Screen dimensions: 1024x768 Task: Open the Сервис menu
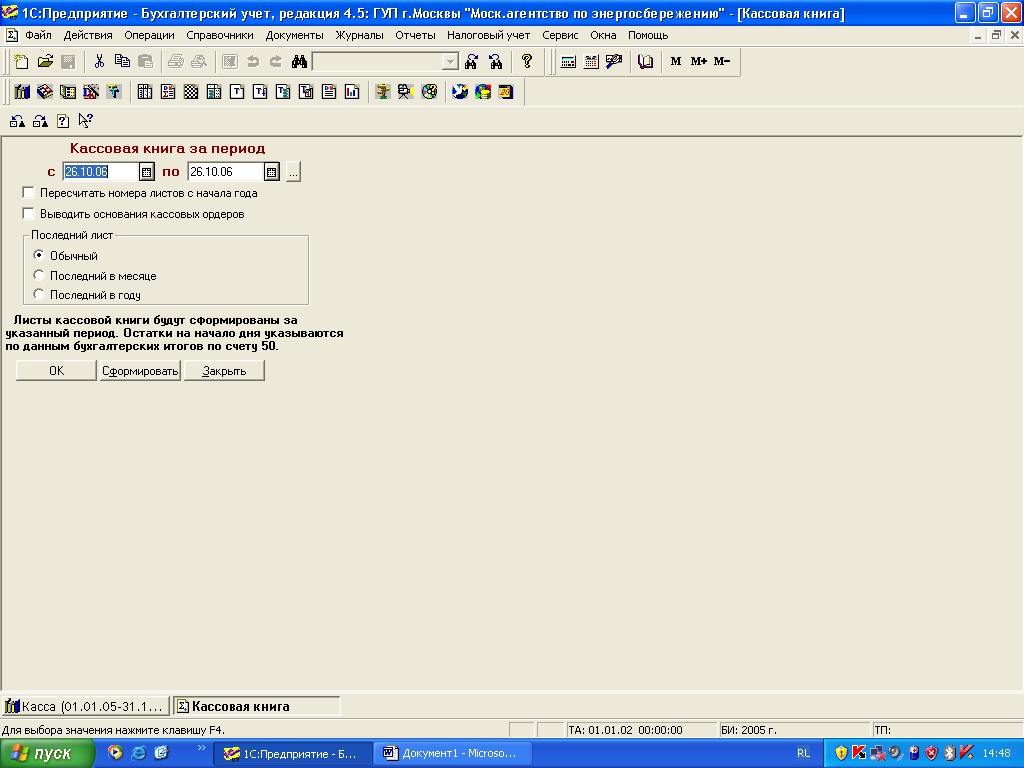(560, 35)
